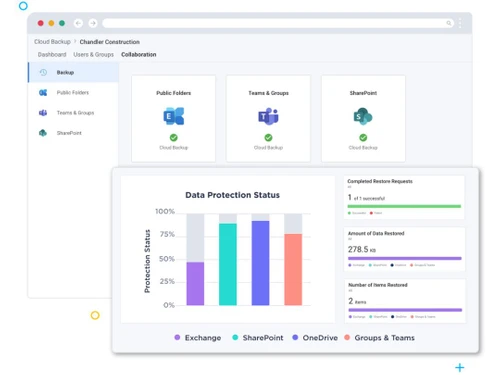Viewport: 500px width, 375px height.
Task: Click the Exchange legend purple dot
Action: (177, 337)
